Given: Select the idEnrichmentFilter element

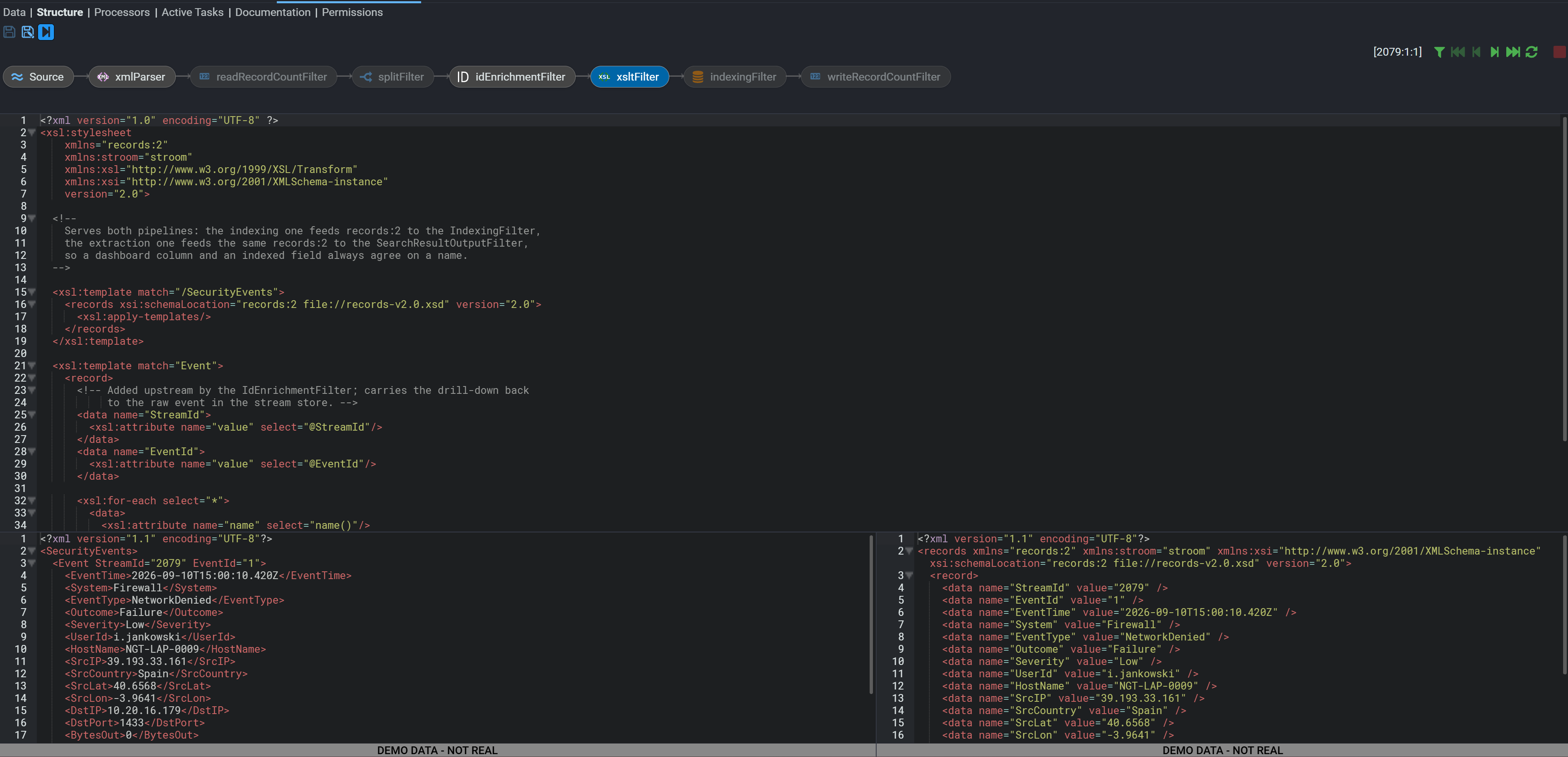Looking at the screenshot, I should click(x=512, y=77).
